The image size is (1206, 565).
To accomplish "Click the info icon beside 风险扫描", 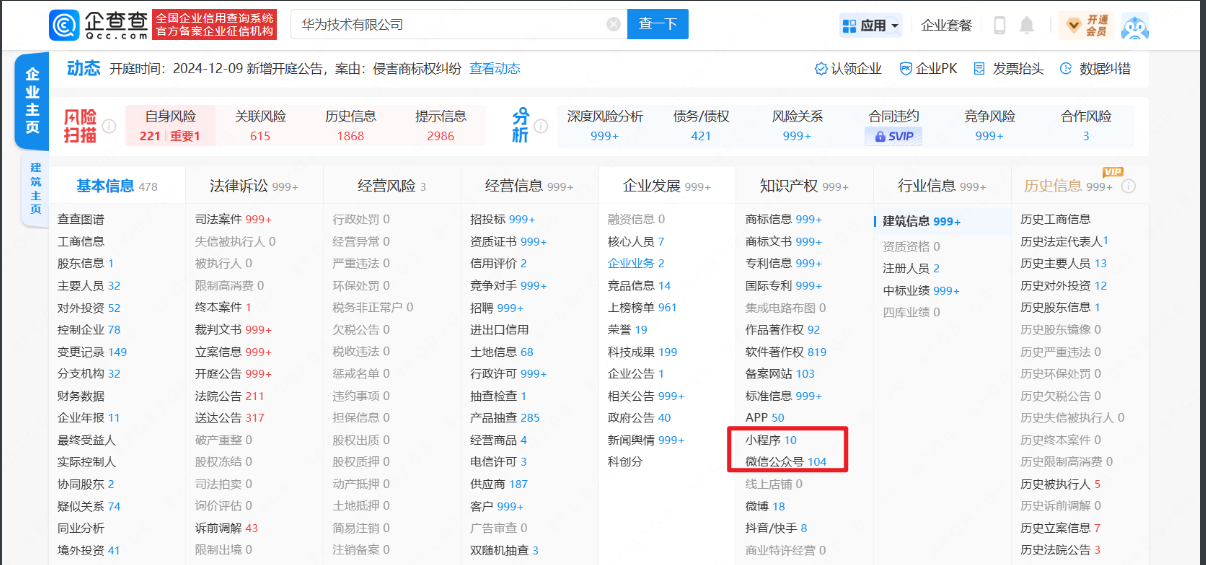I will point(108,126).
